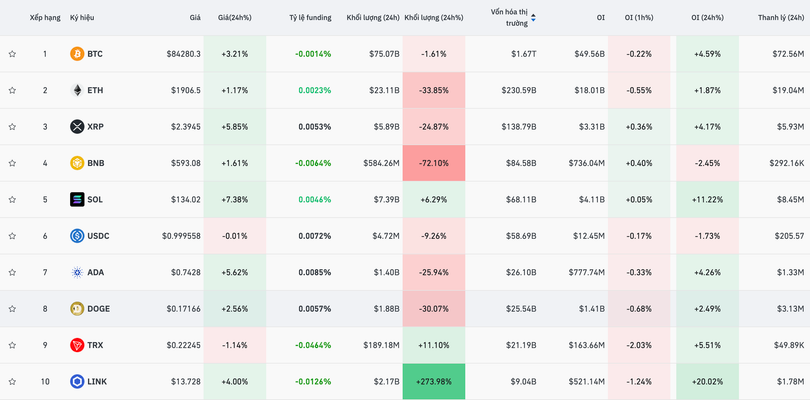Click the Bitcoin (BTC) coin icon
Viewport: 810px width, 400px height.
click(x=77, y=54)
